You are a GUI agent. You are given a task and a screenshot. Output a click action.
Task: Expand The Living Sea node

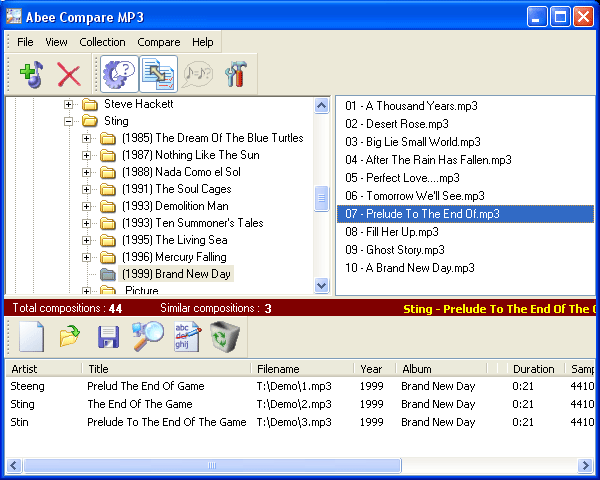[x=86, y=240]
